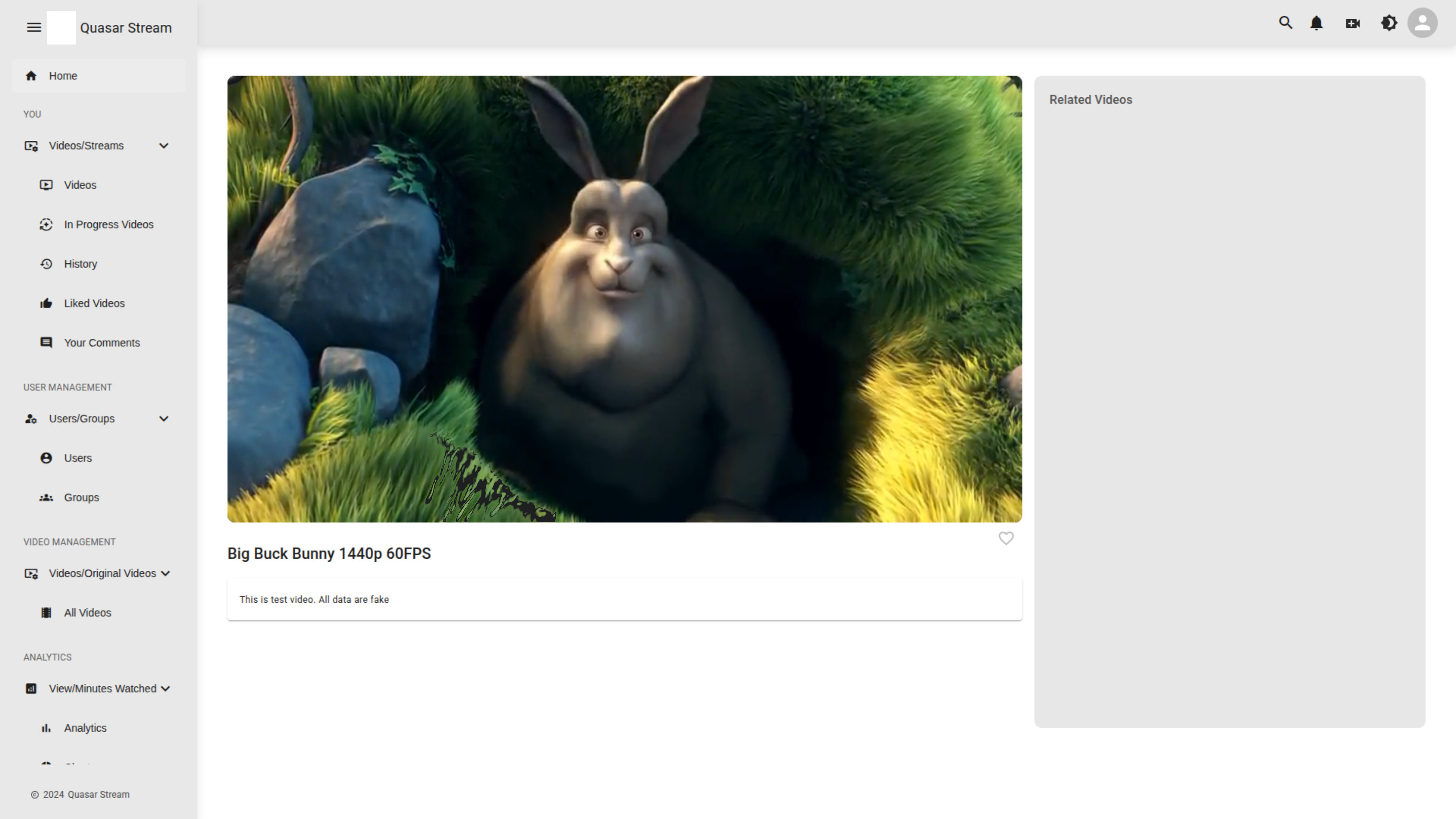This screenshot has height=819, width=1456.
Task: Click the Users account circle icon
Action: pyautogui.click(x=46, y=458)
